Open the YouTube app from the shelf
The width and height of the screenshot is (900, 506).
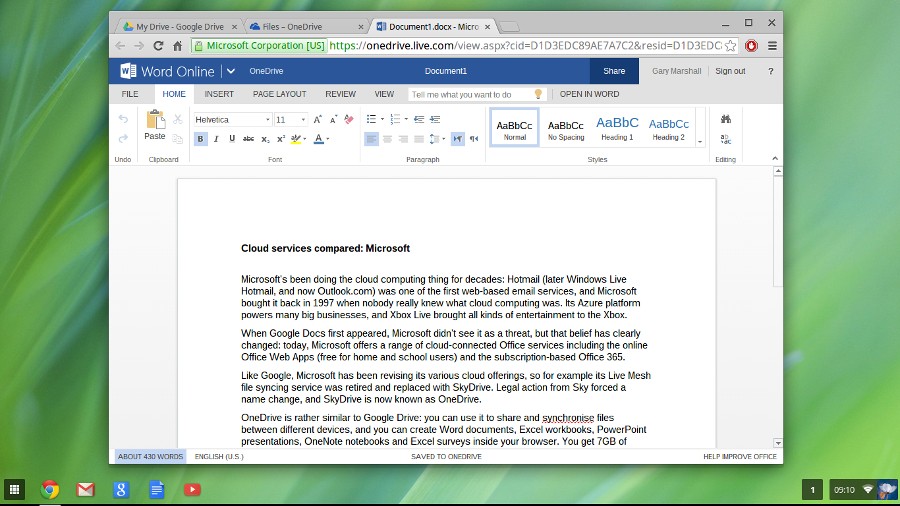tap(192, 489)
